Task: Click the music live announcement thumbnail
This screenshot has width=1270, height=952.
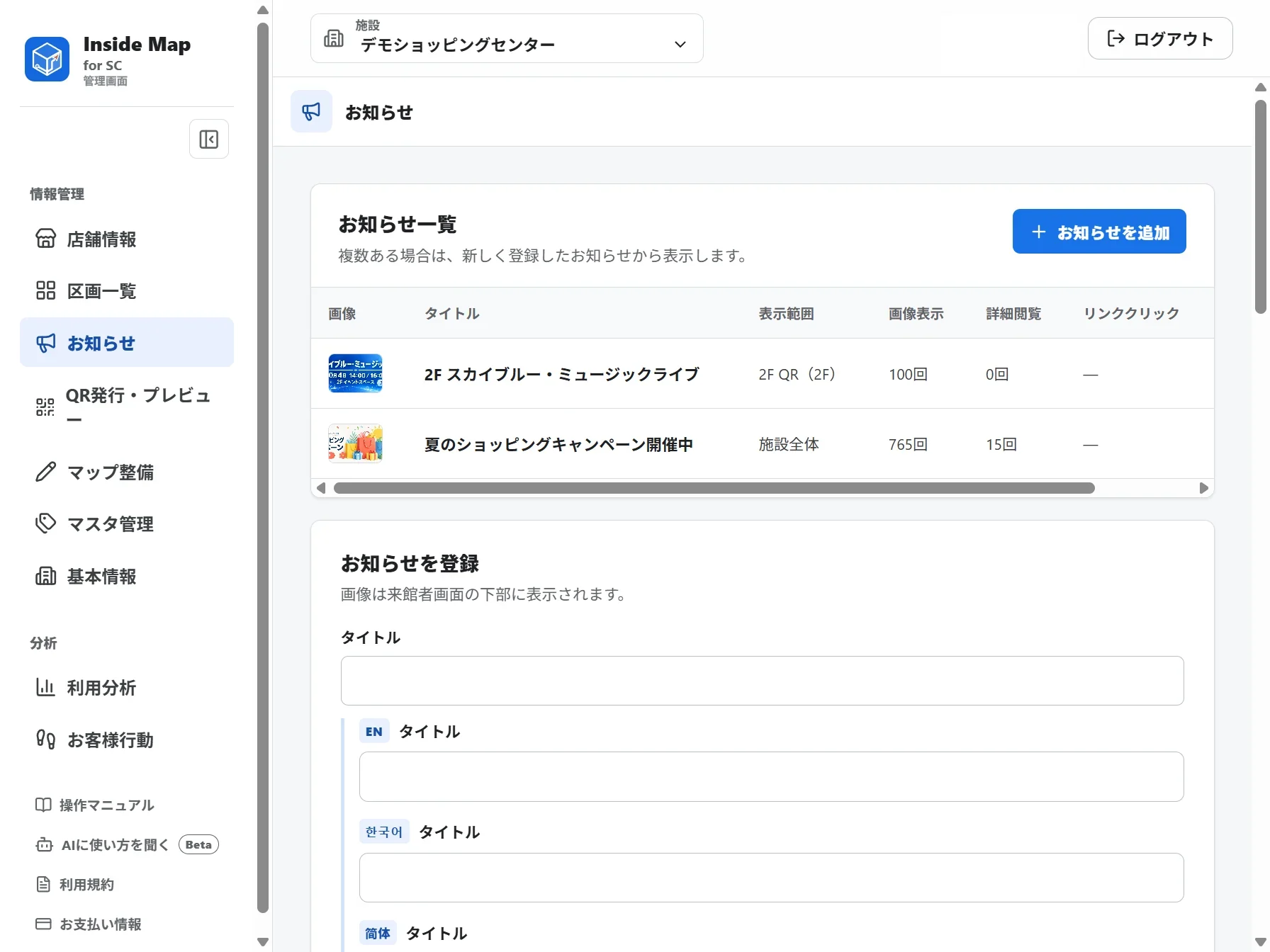Action: pyautogui.click(x=355, y=373)
